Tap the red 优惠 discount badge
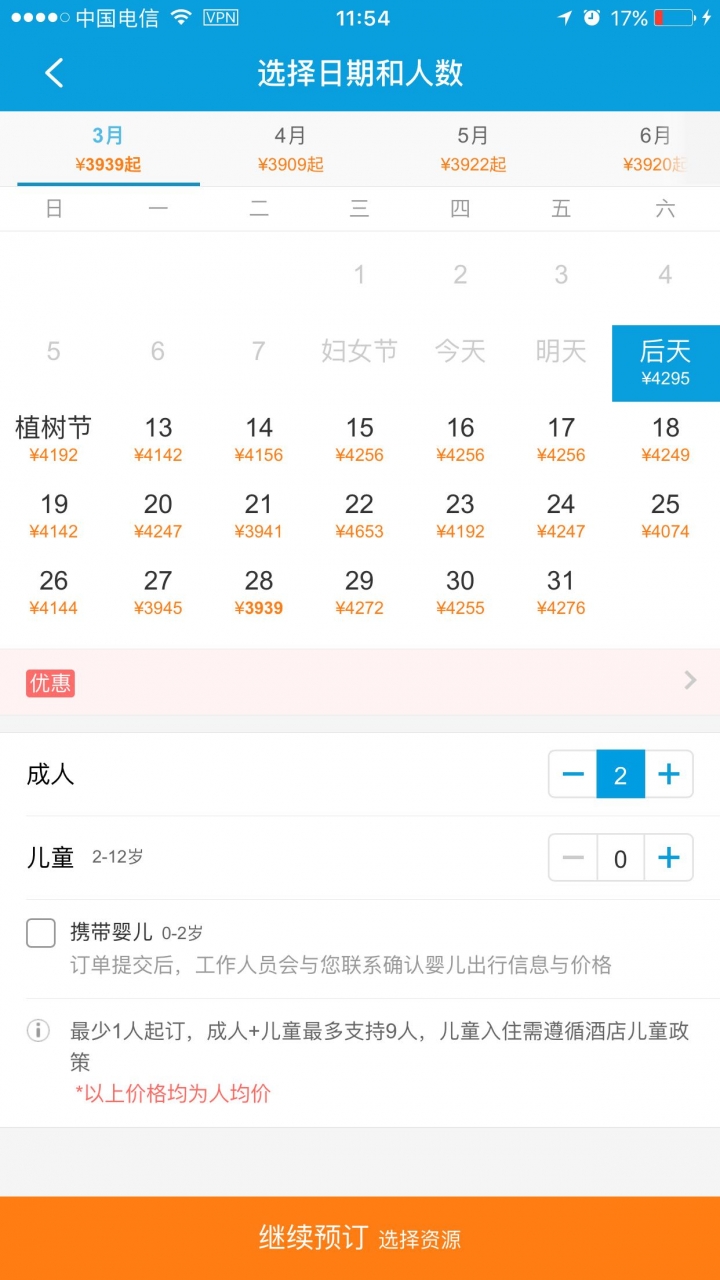Screen dimensions: 720x1280 click(51, 683)
